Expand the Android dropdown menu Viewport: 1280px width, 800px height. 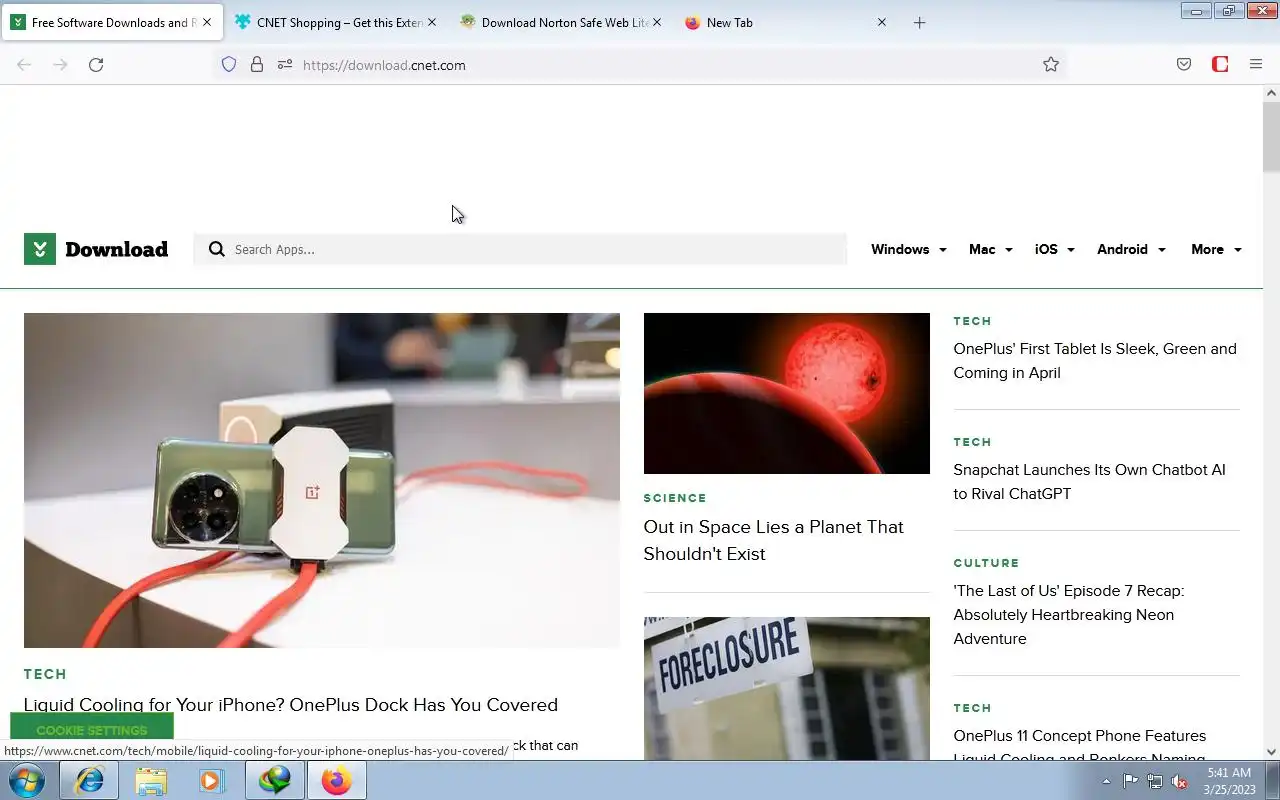point(1131,249)
